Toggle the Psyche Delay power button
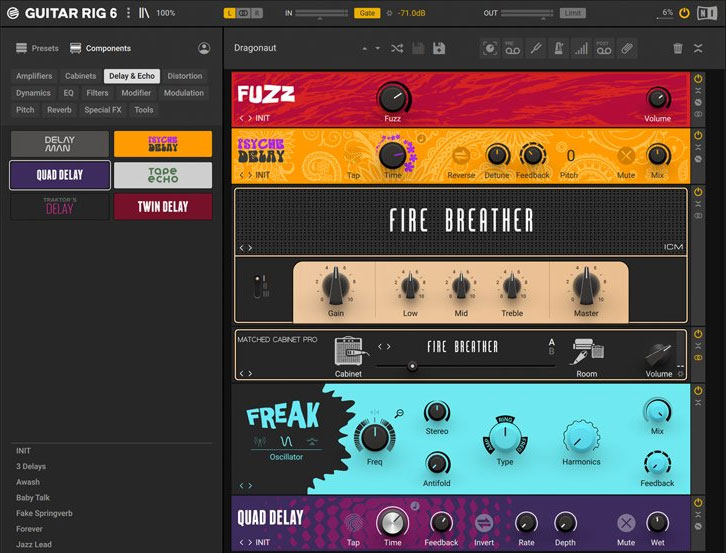The image size is (726, 553). pyautogui.click(x=698, y=135)
